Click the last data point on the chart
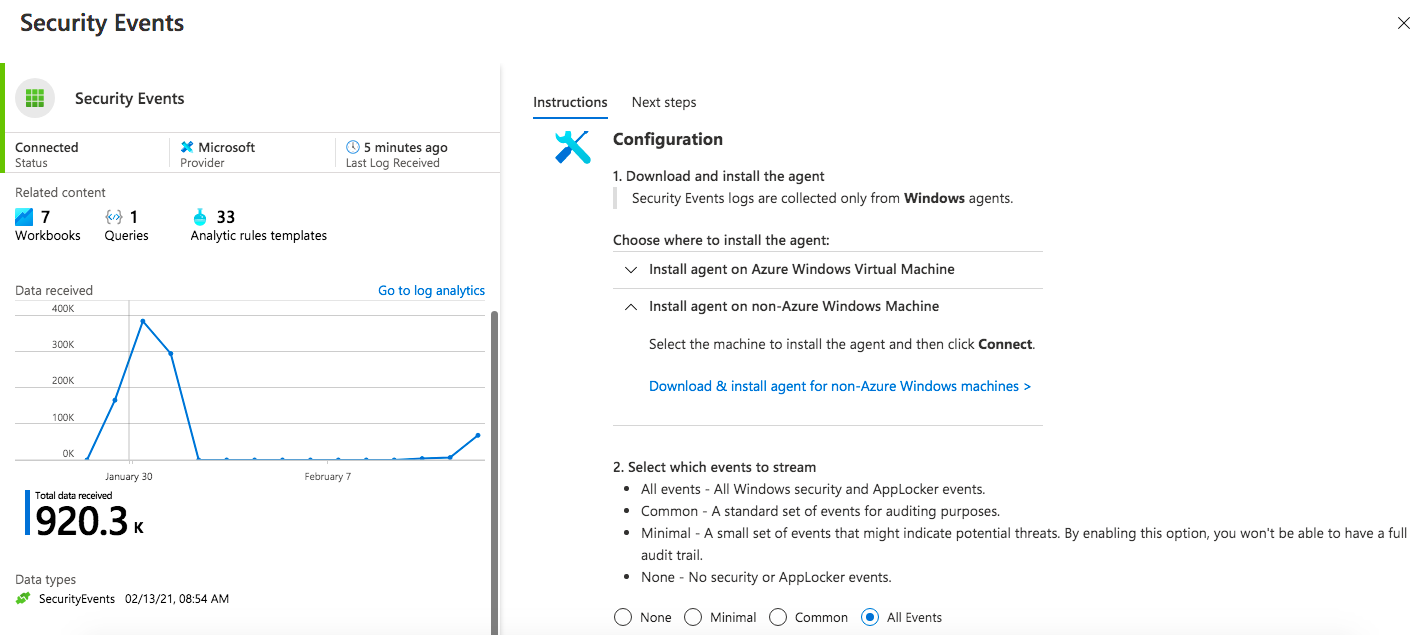Viewport: 1424px width, 635px height. point(478,435)
